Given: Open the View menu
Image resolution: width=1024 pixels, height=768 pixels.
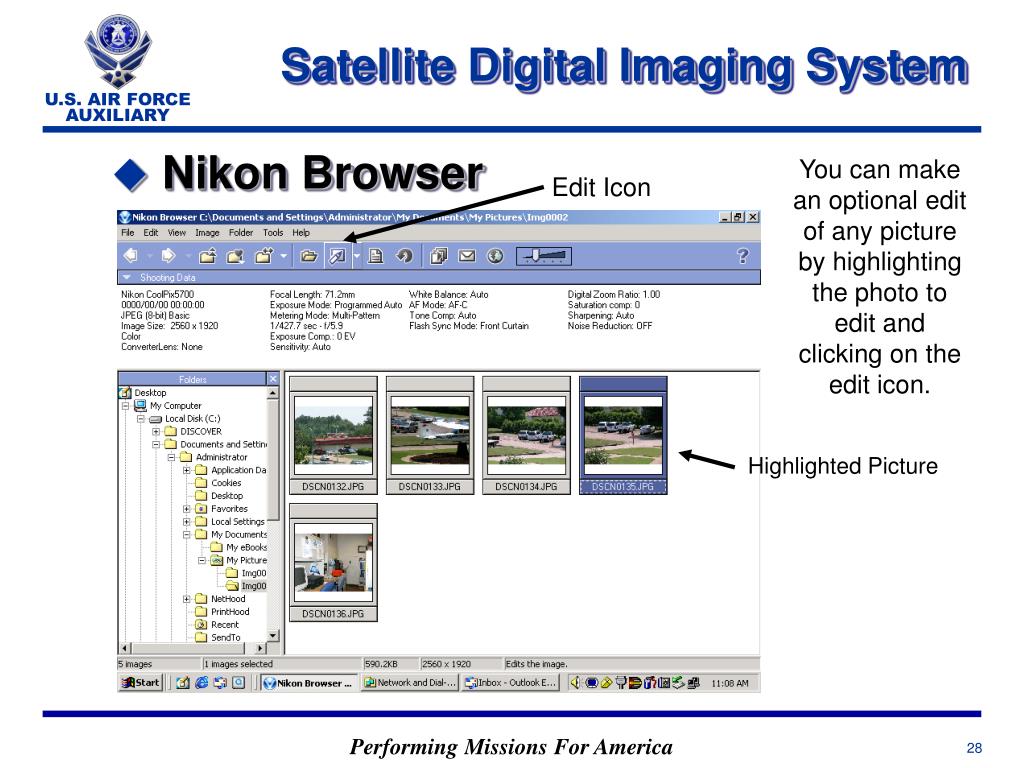Looking at the screenshot, I should point(176,232).
